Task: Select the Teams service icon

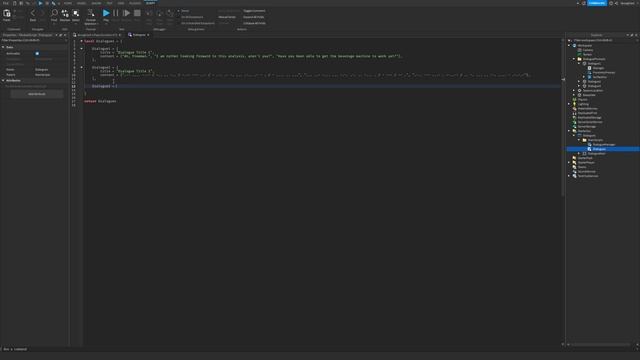Action: pos(574,167)
